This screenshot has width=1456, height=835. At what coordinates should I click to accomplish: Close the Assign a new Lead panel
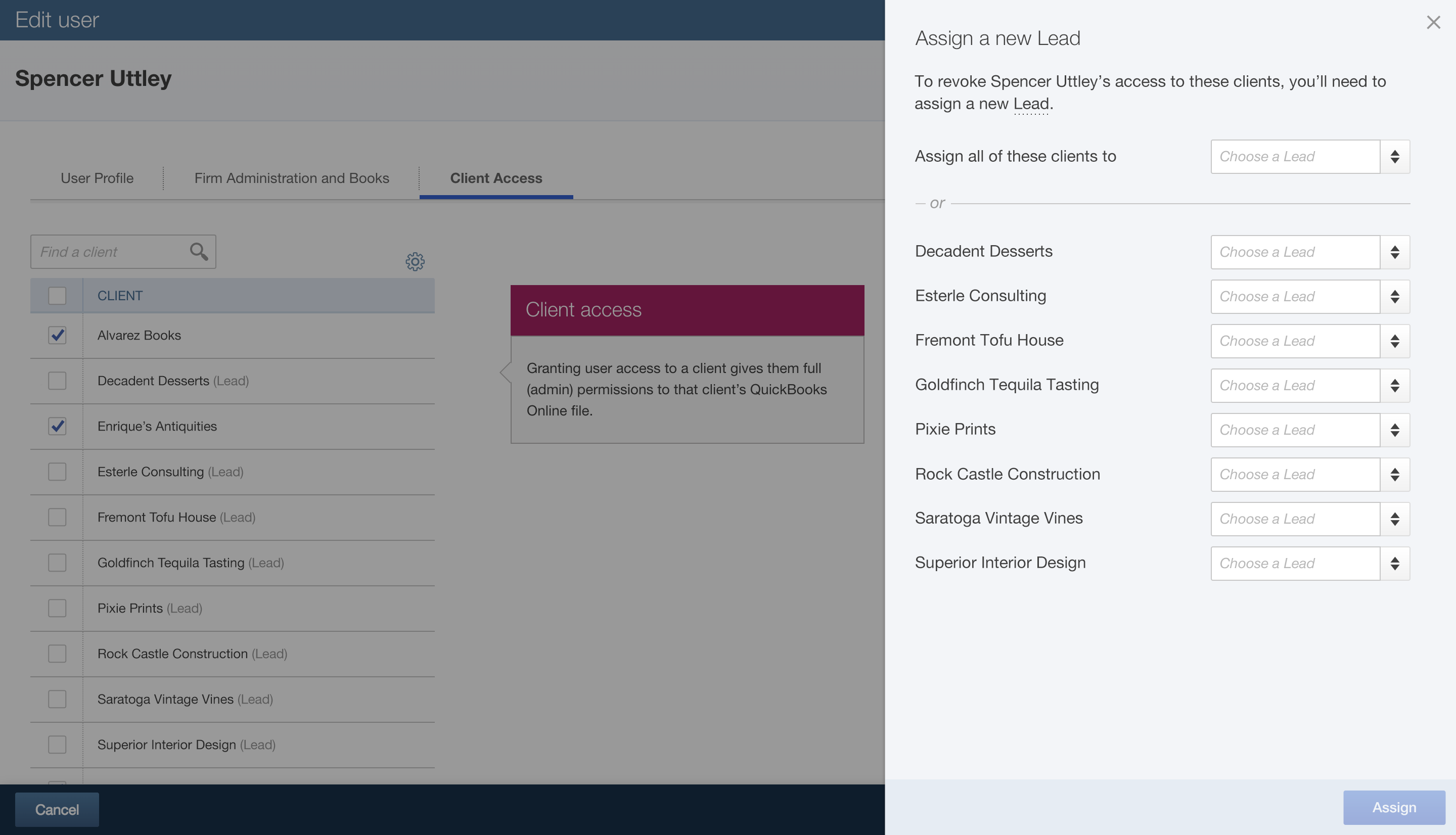[1433, 22]
